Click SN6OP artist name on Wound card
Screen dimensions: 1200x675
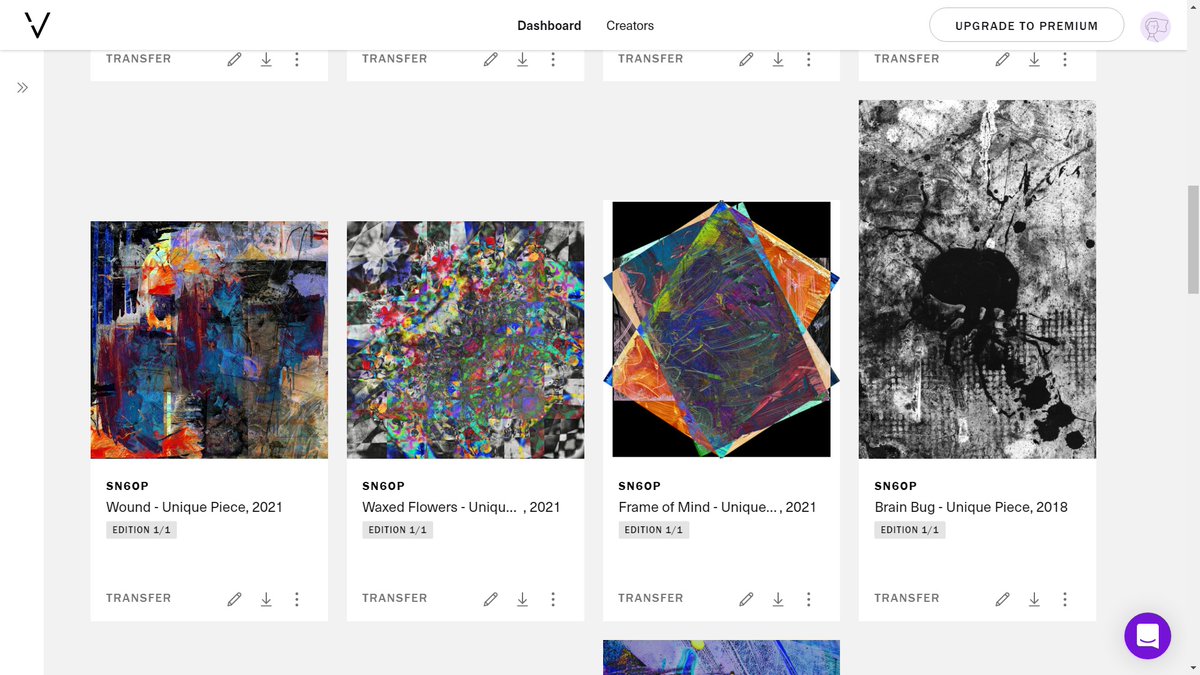[125, 486]
